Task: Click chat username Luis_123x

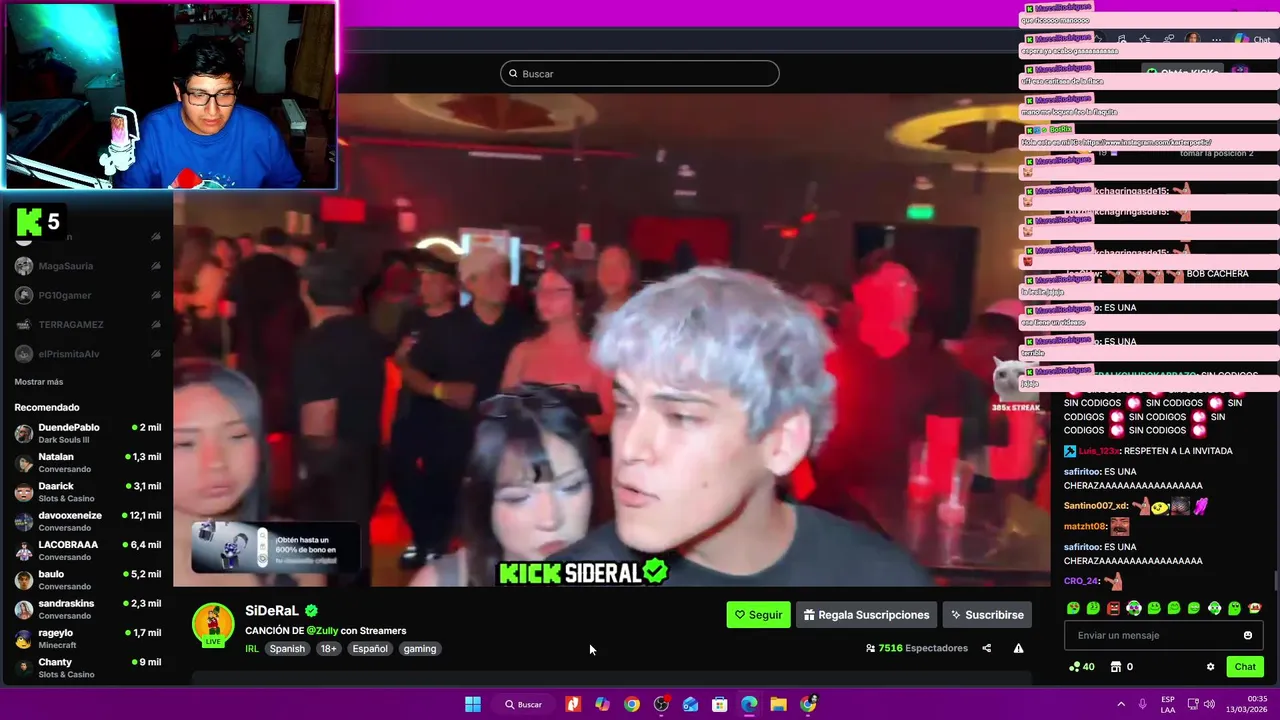Action: pos(1098,451)
